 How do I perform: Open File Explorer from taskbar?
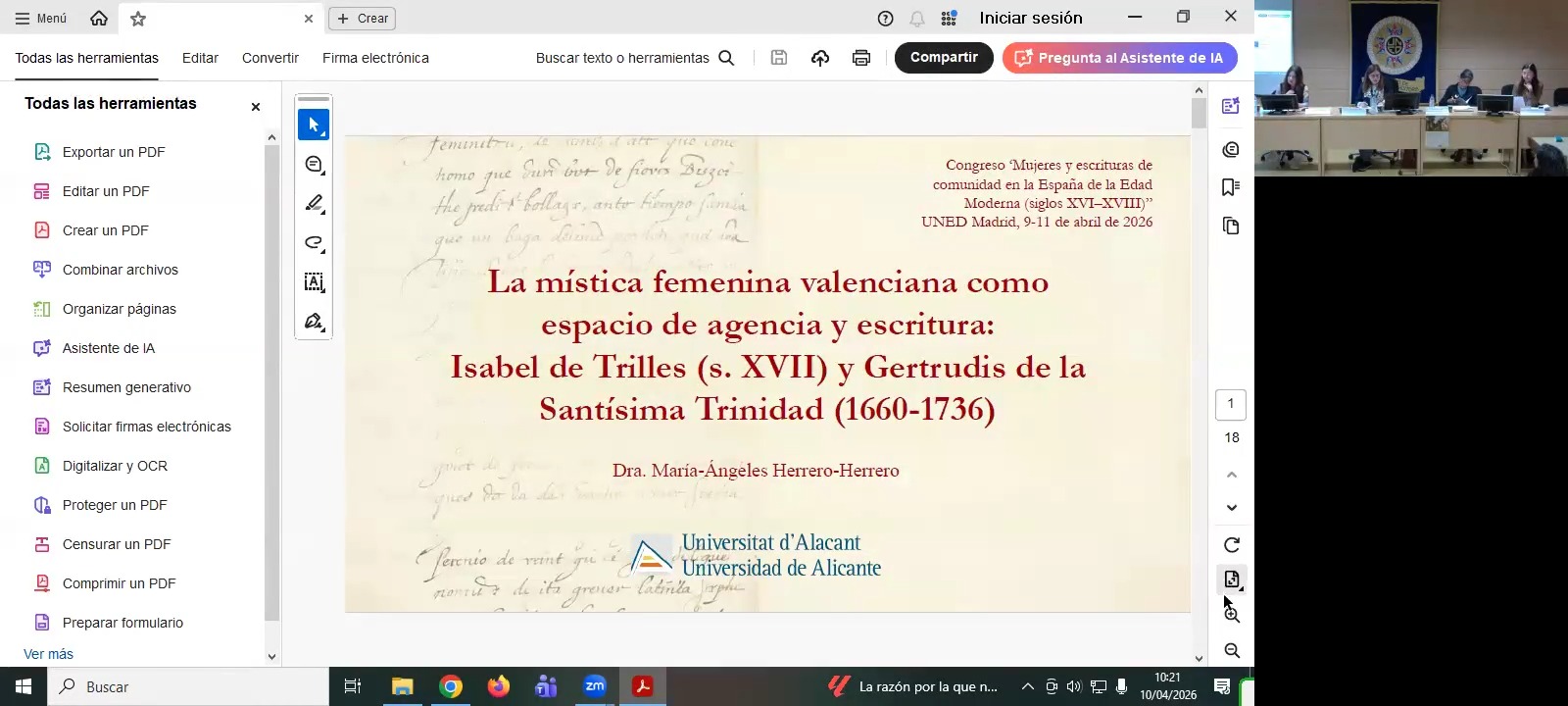coord(403,686)
